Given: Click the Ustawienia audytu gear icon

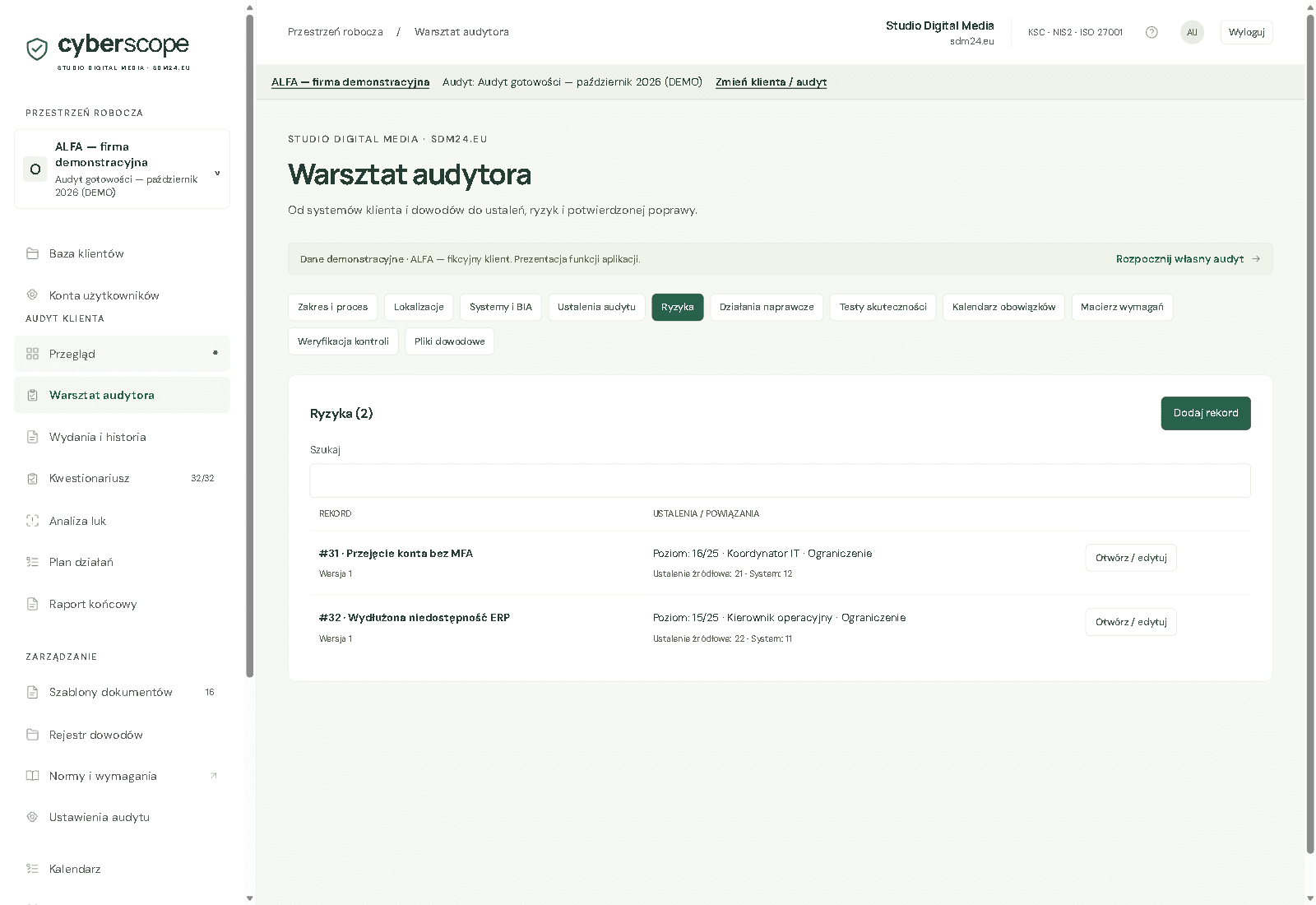Looking at the screenshot, I should tap(33, 817).
